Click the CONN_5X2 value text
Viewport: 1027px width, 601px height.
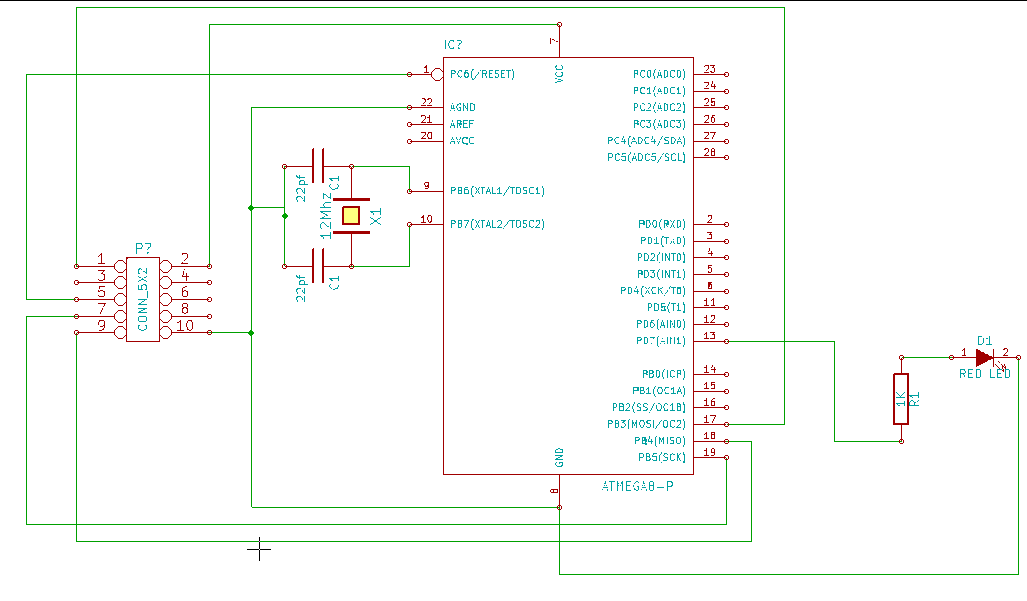(x=143, y=299)
